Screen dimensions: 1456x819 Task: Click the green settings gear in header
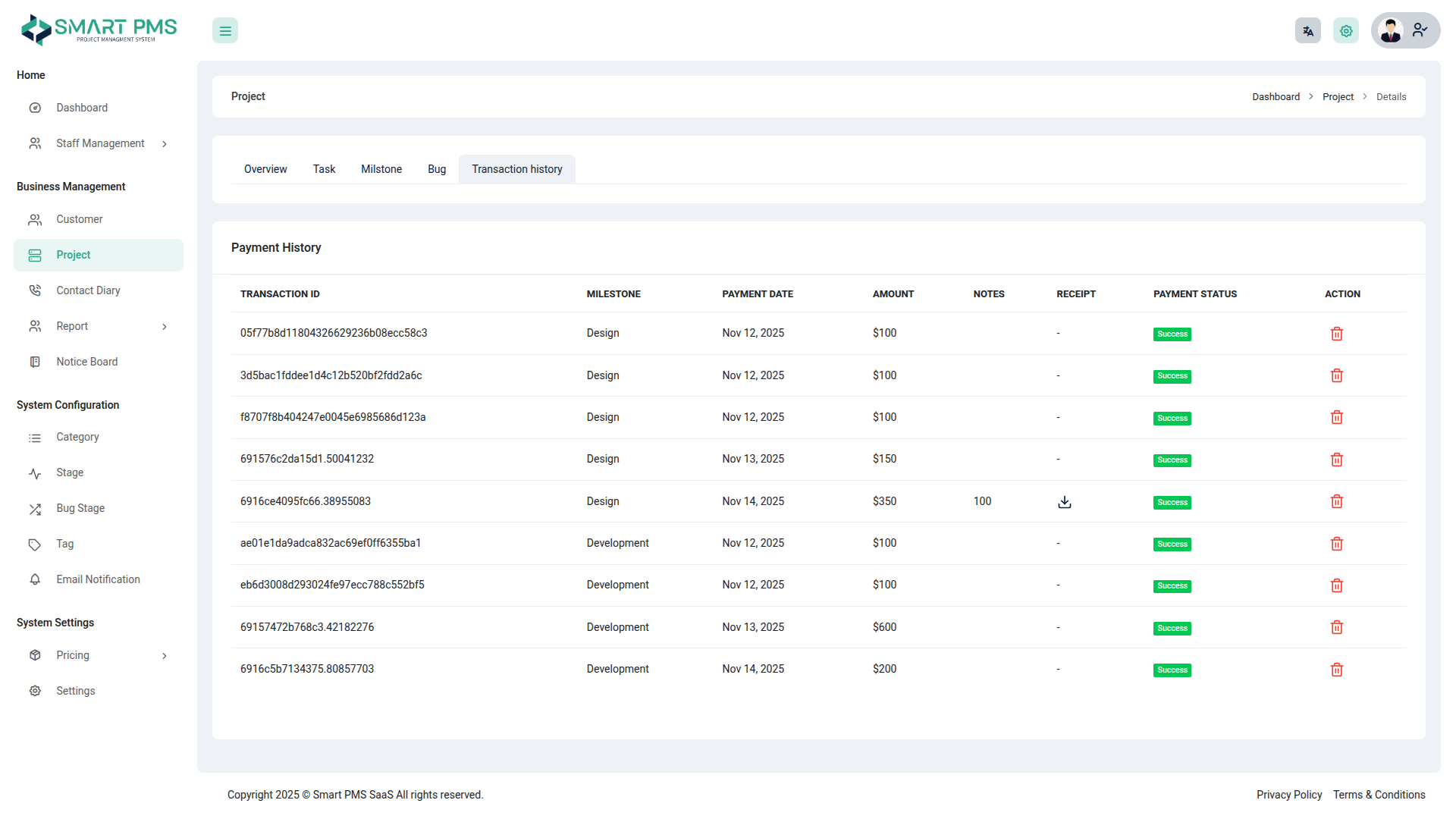click(x=1345, y=31)
